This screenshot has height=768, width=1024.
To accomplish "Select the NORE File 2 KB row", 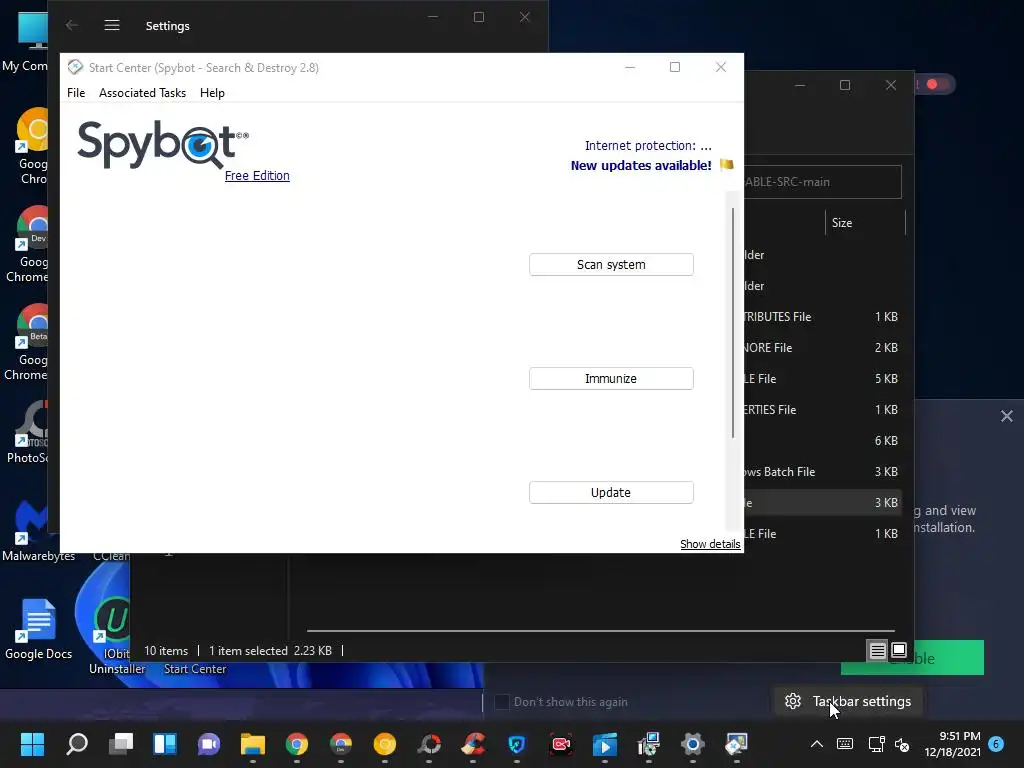I will pyautogui.click(x=823, y=347).
